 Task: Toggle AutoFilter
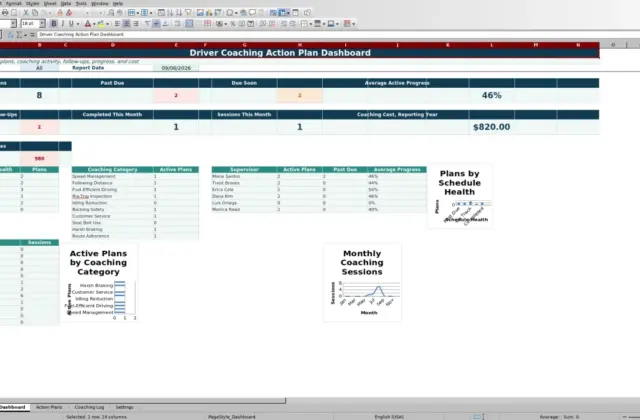point(188,13)
